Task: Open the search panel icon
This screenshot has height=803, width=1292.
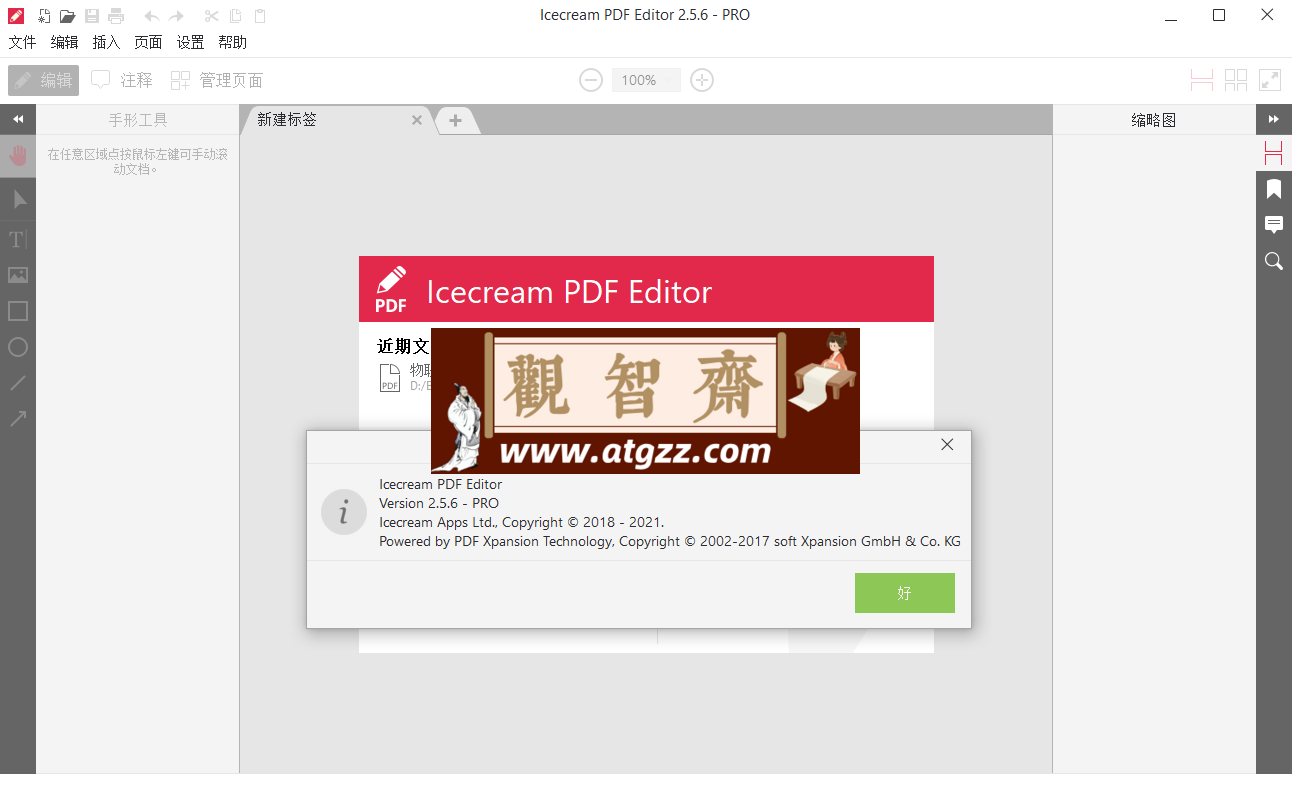Action: point(1274,261)
